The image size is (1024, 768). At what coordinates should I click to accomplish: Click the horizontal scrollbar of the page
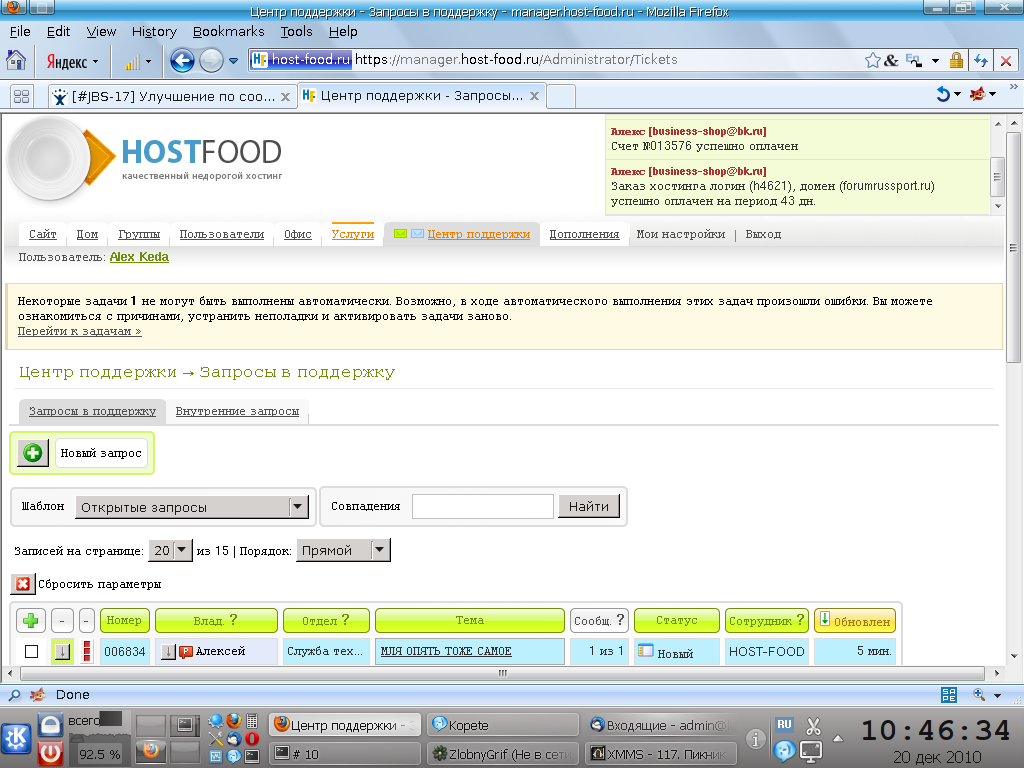(x=502, y=673)
